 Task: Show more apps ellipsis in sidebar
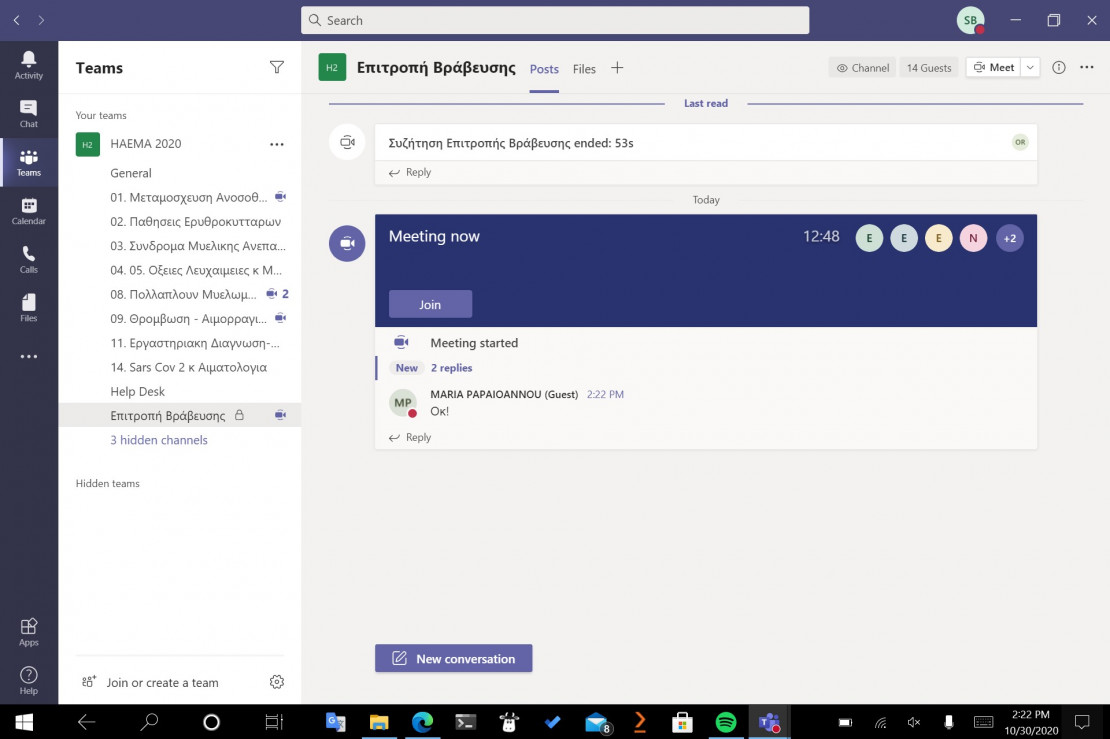tap(28, 357)
